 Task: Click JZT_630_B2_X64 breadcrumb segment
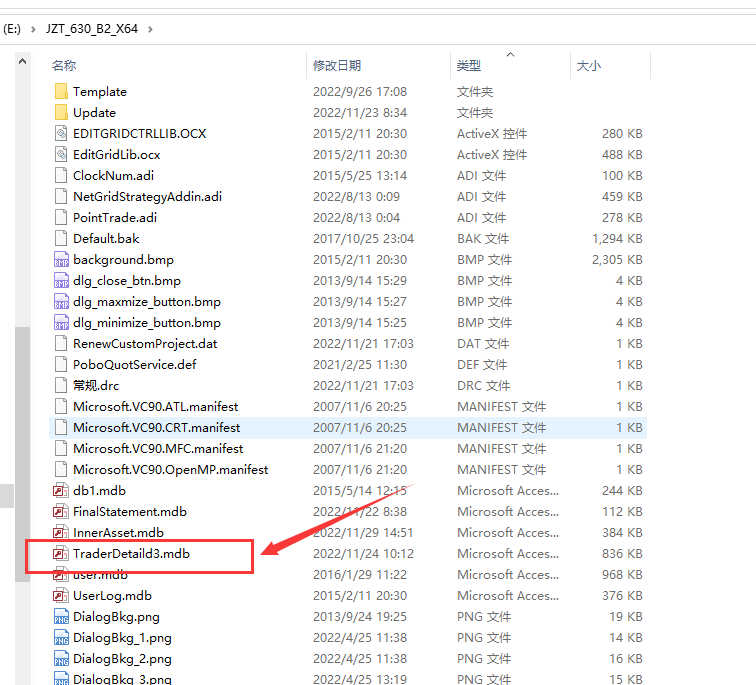92,29
